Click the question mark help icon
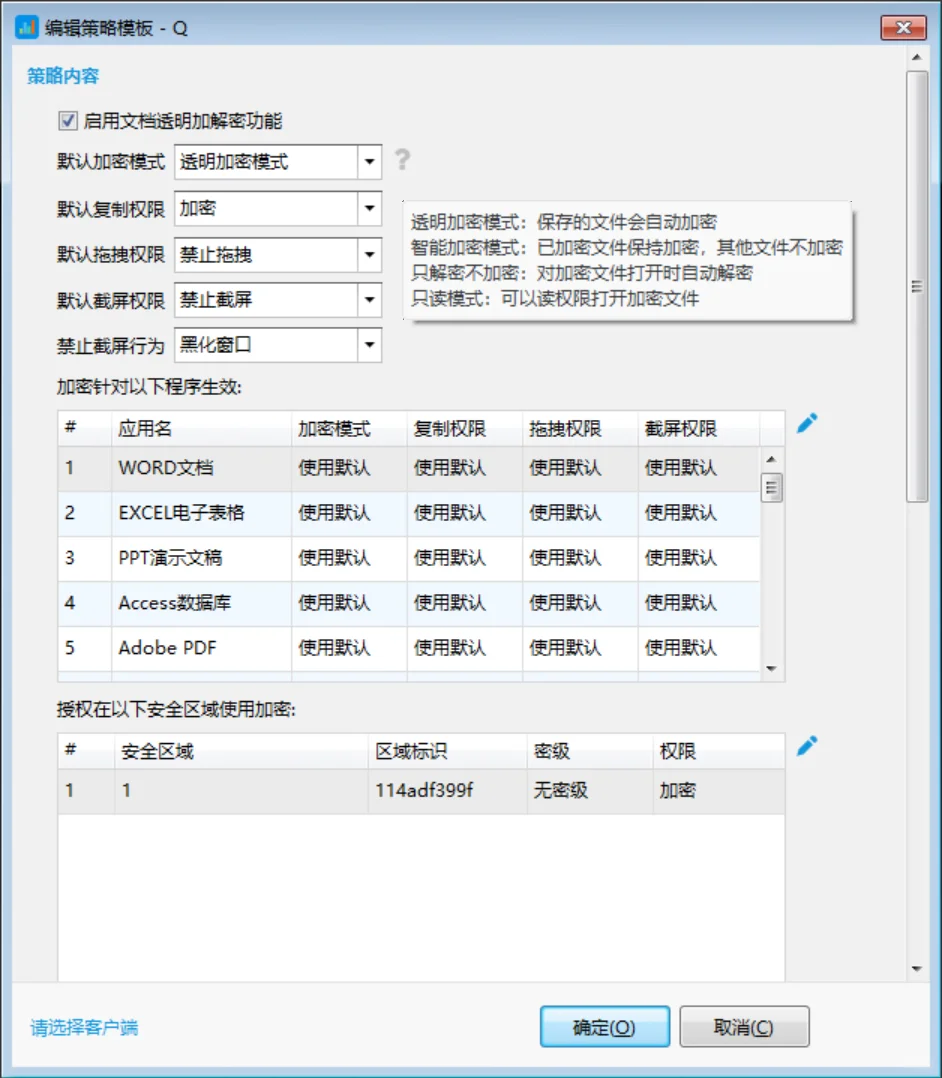Image resolution: width=942 pixels, height=1078 pixels. 401,161
